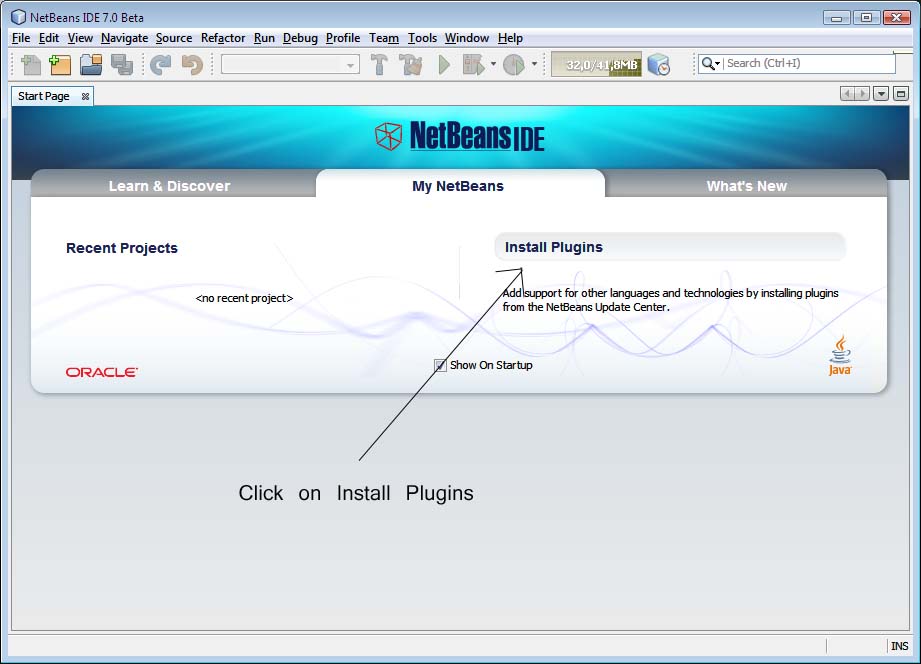The height and width of the screenshot is (664, 921).
Task: Click the Build Project hammer icon
Action: tap(379, 65)
